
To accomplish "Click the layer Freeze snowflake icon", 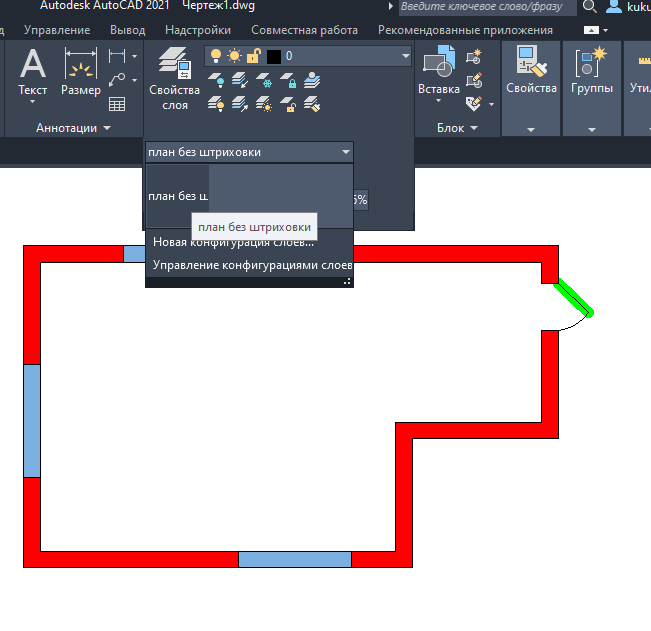I will 264,80.
